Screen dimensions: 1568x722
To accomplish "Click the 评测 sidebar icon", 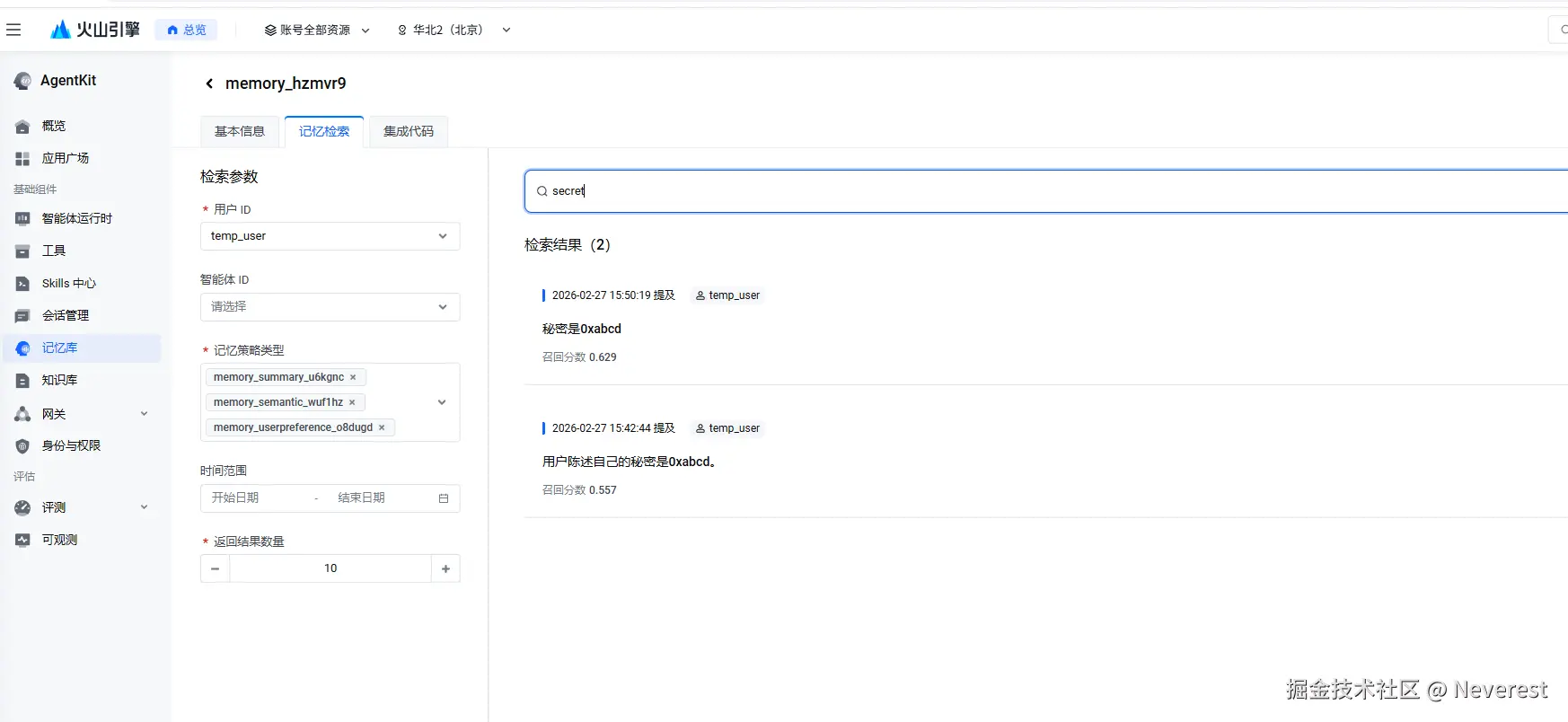I will click(22, 507).
